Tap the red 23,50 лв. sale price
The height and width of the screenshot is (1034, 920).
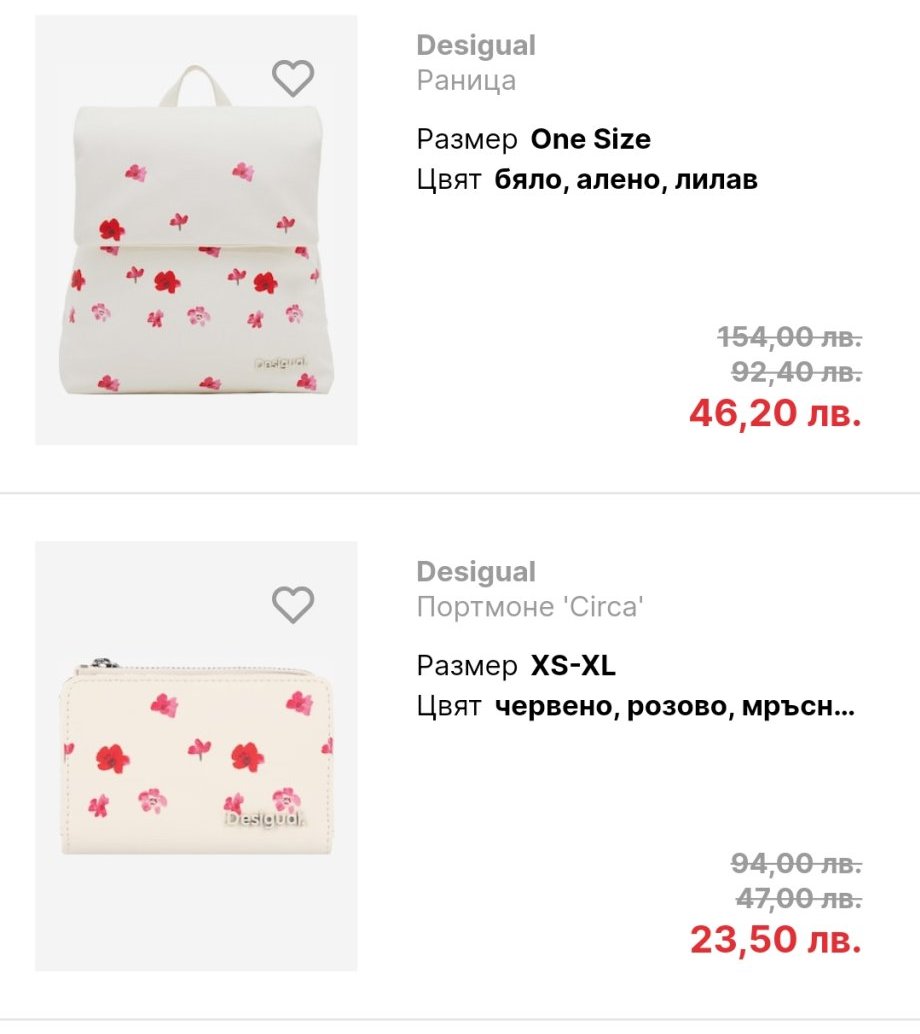click(775, 940)
